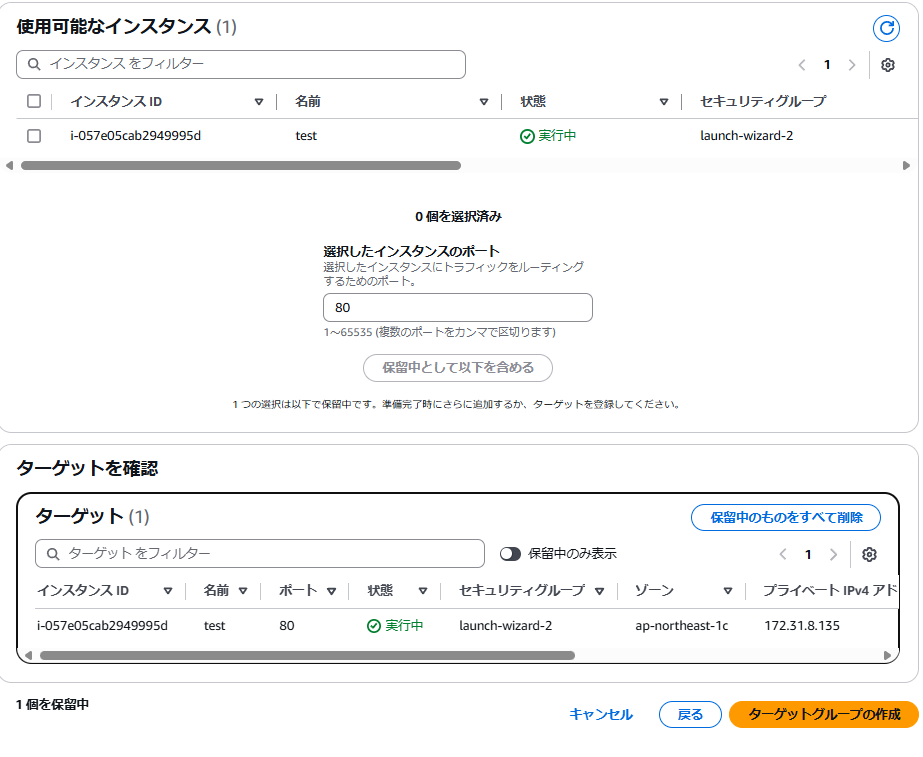Click left scroll arrow of targets table
923x757 pixels.
(28, 655)
